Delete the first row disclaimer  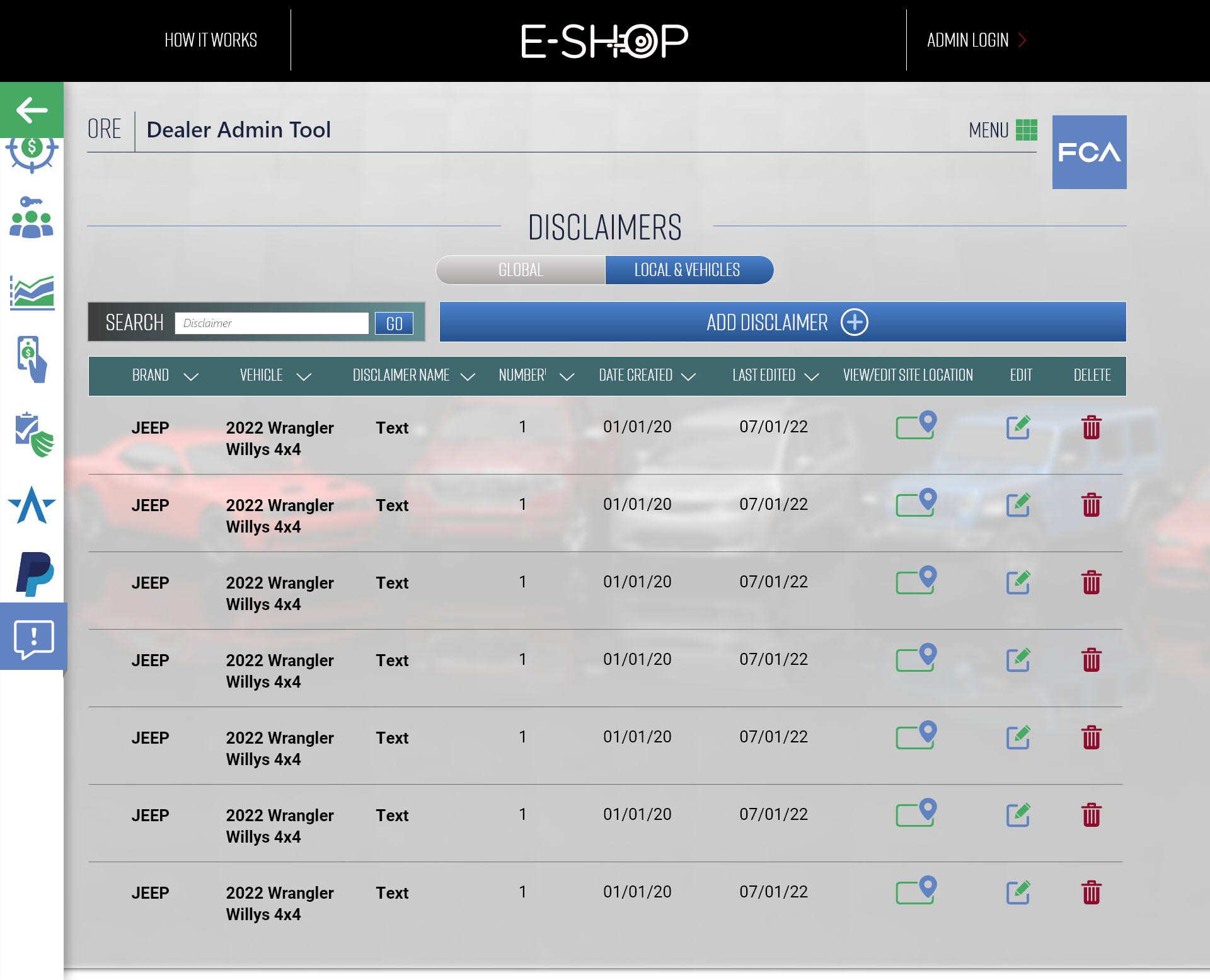tap(1092, 427)
